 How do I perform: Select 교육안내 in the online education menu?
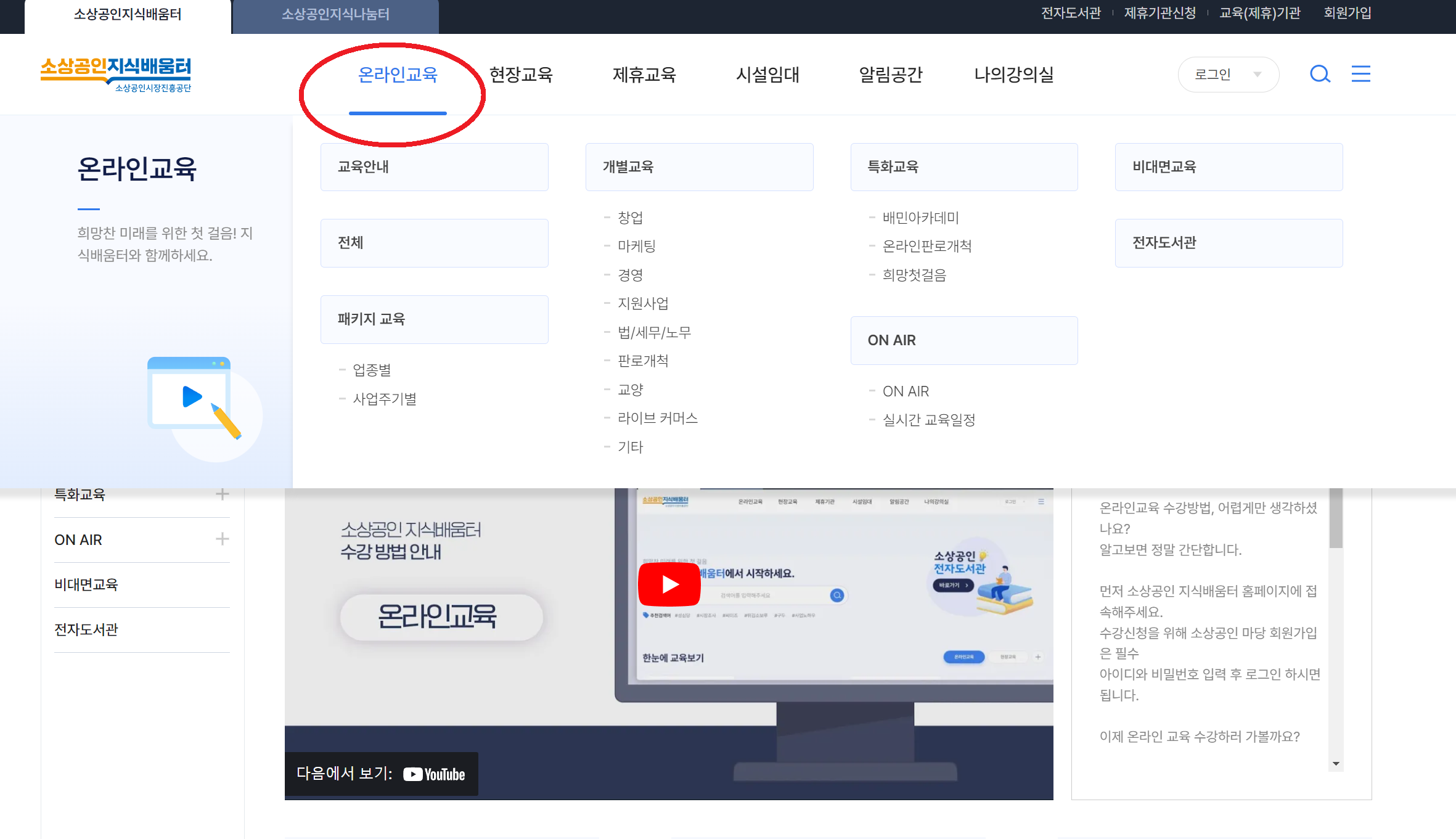[x=434, y=167]
